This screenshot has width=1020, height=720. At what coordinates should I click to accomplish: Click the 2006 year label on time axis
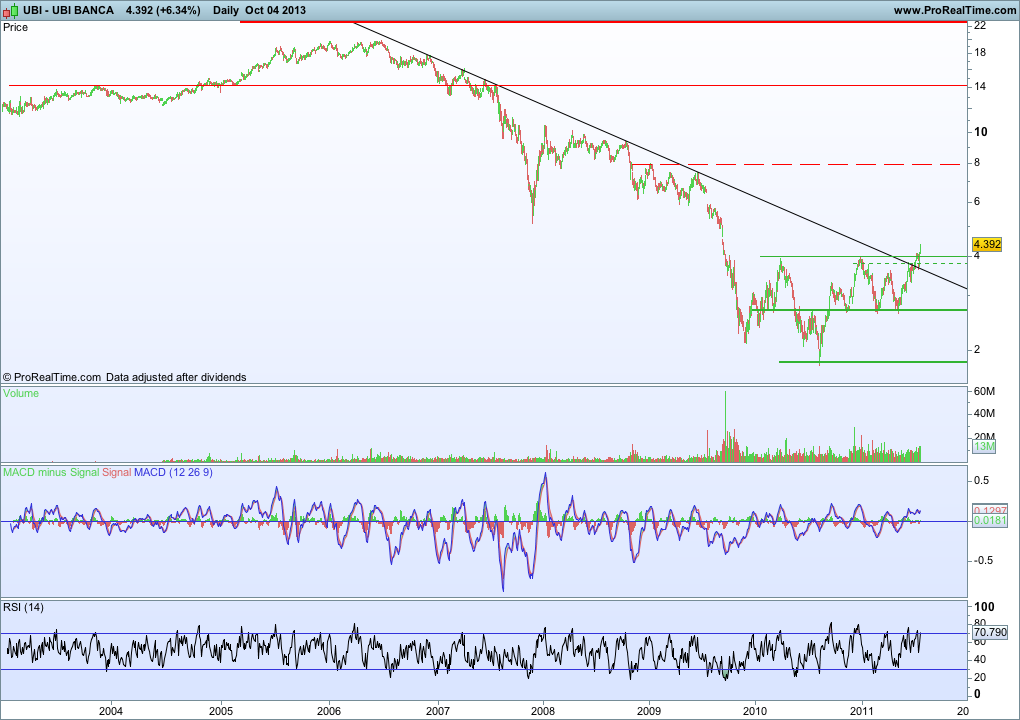tap(329, 711)
